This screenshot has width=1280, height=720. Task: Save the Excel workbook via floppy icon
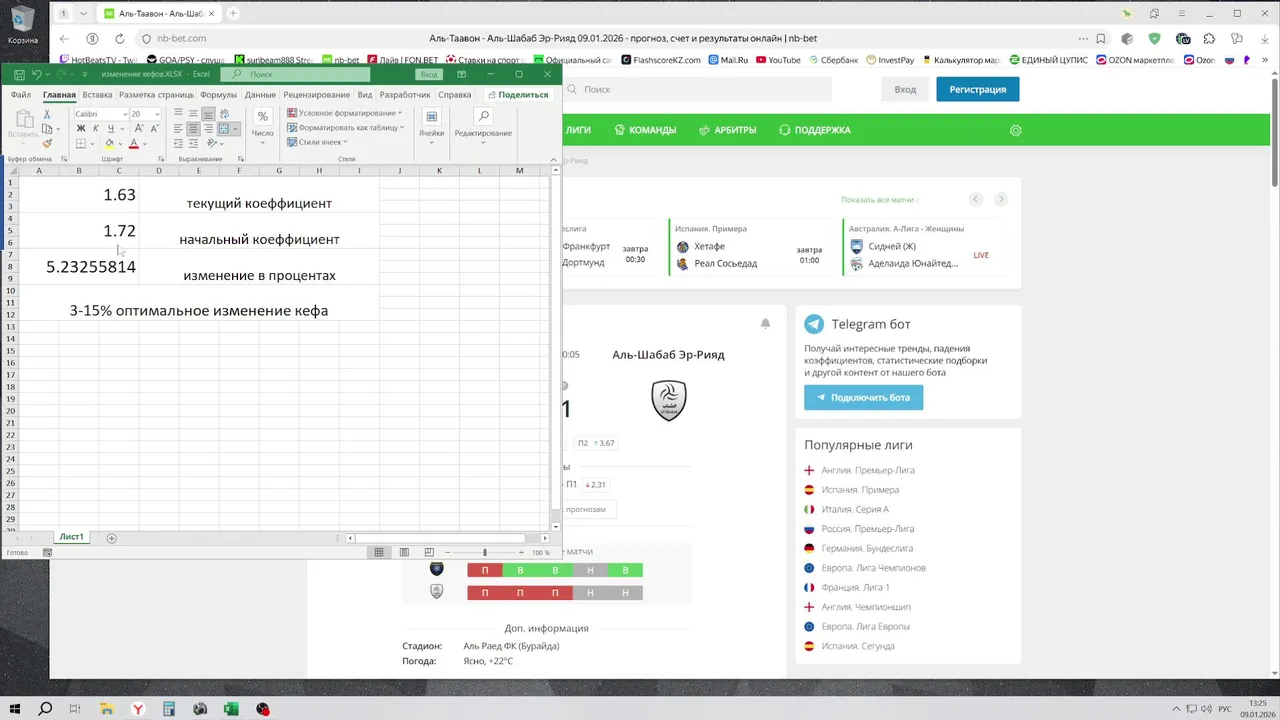coord(19,74)
